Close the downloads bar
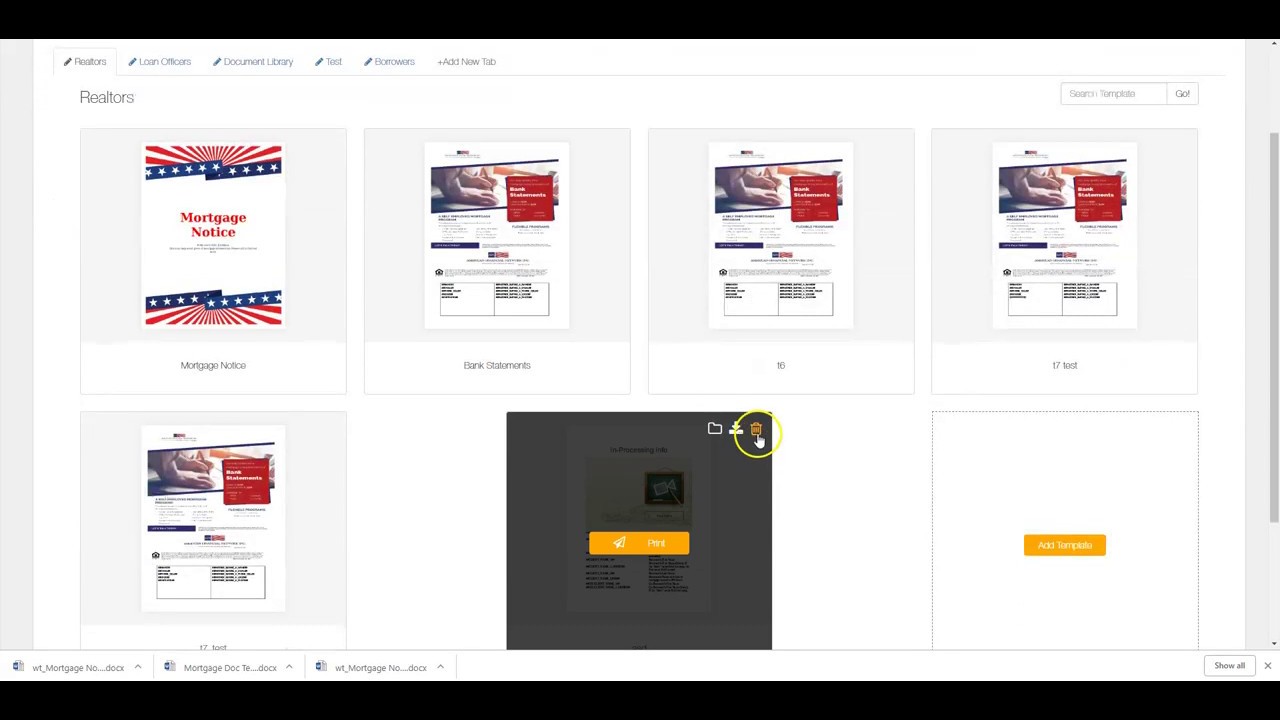Image resolution: width=1280 pixels, height=720 pixels. click(x=1267, y=666)
